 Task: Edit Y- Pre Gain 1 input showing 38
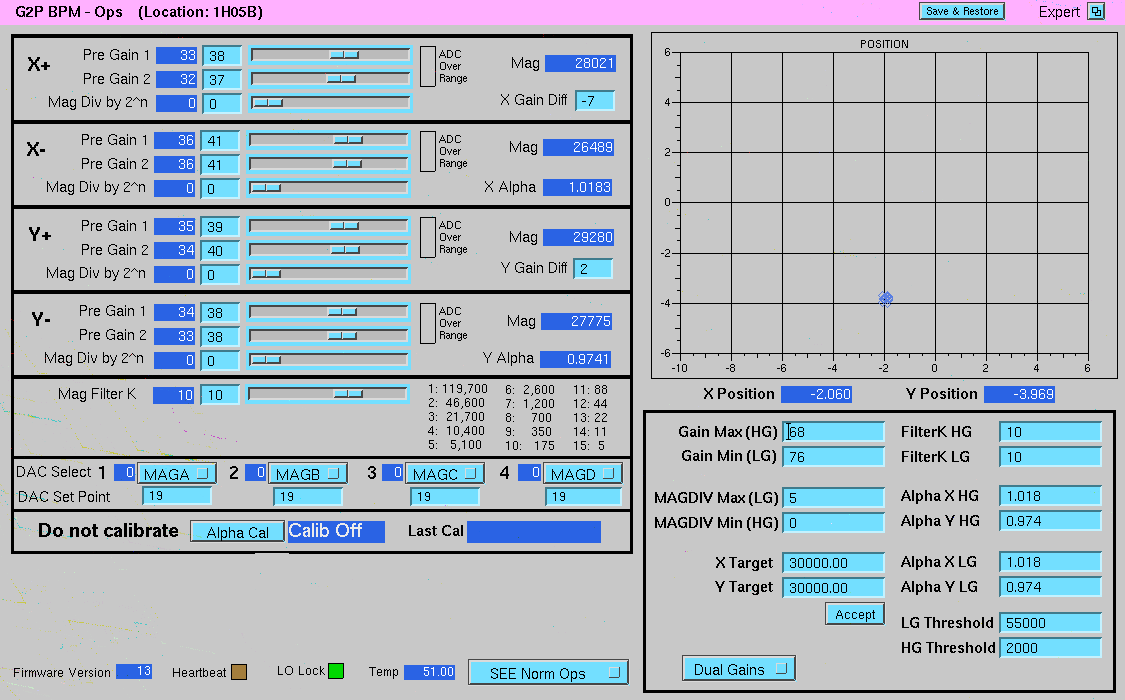click(x=220, y=313)
